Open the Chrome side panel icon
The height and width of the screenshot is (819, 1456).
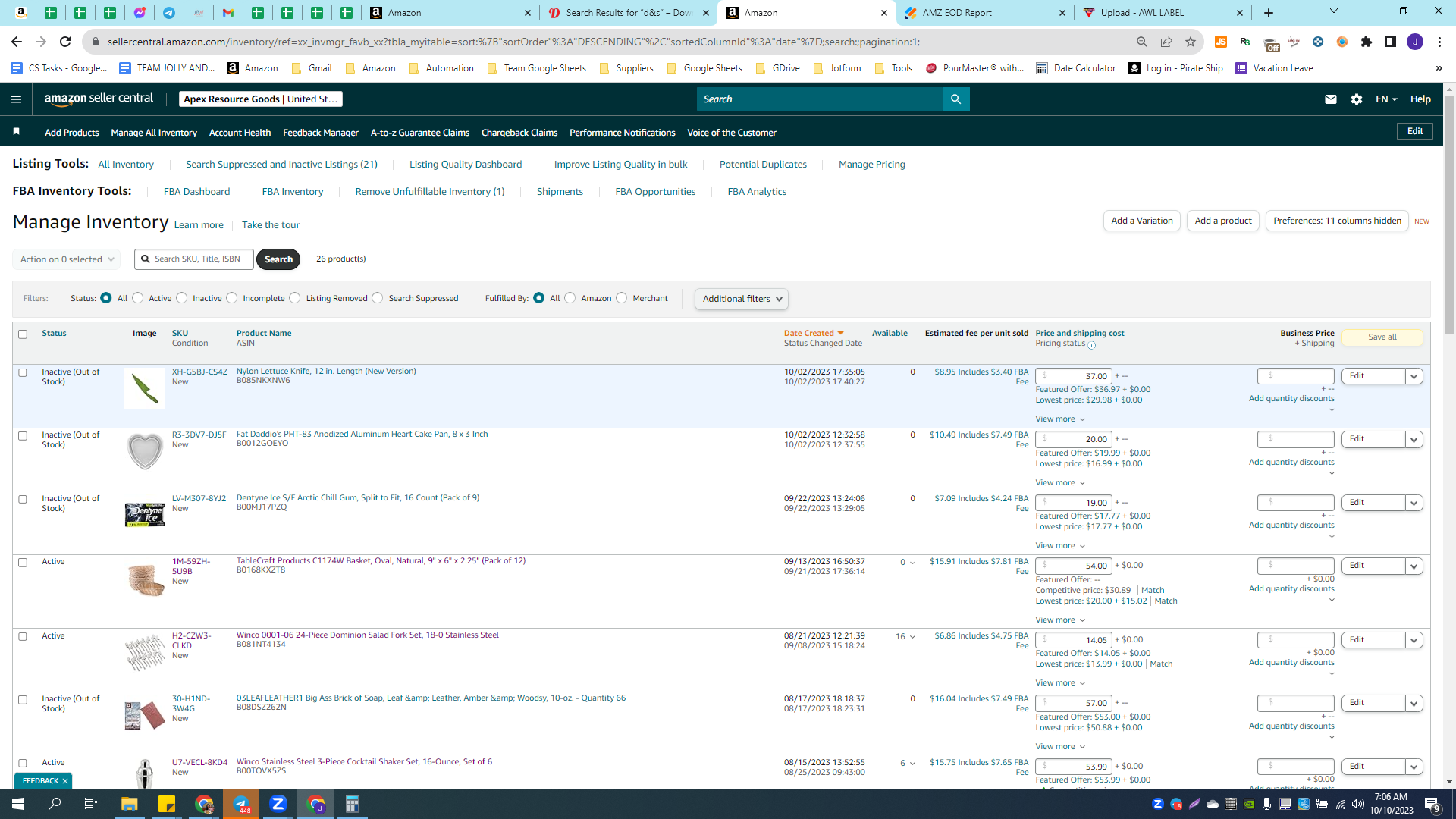[1391, 42]
